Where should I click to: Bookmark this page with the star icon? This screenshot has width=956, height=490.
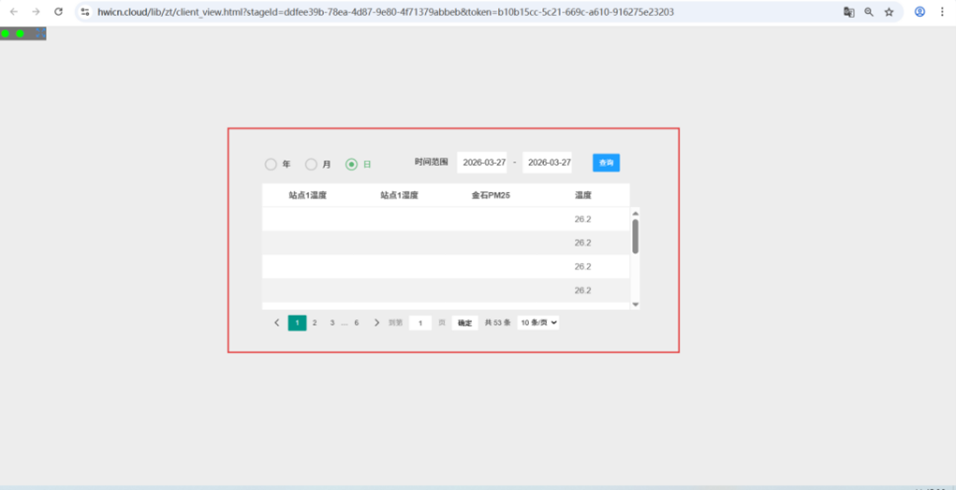(888, 12)
